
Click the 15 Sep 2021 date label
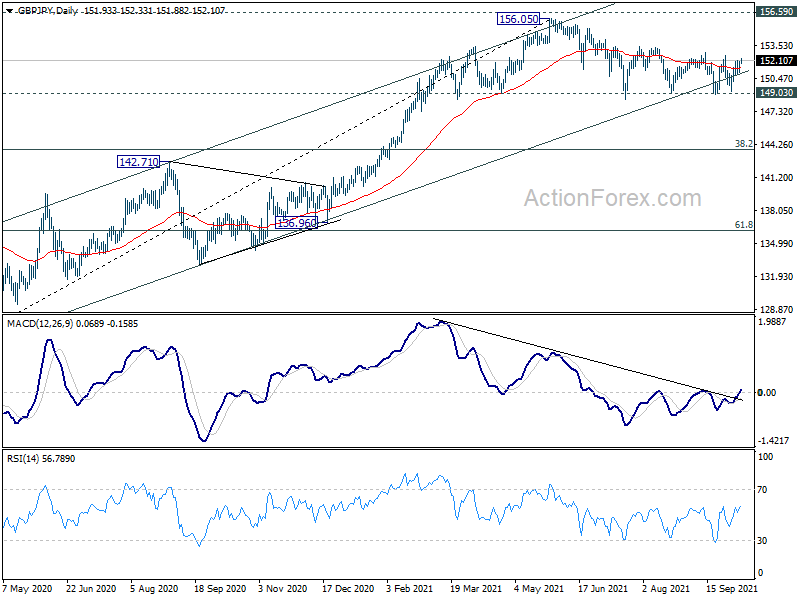(732, 589)
